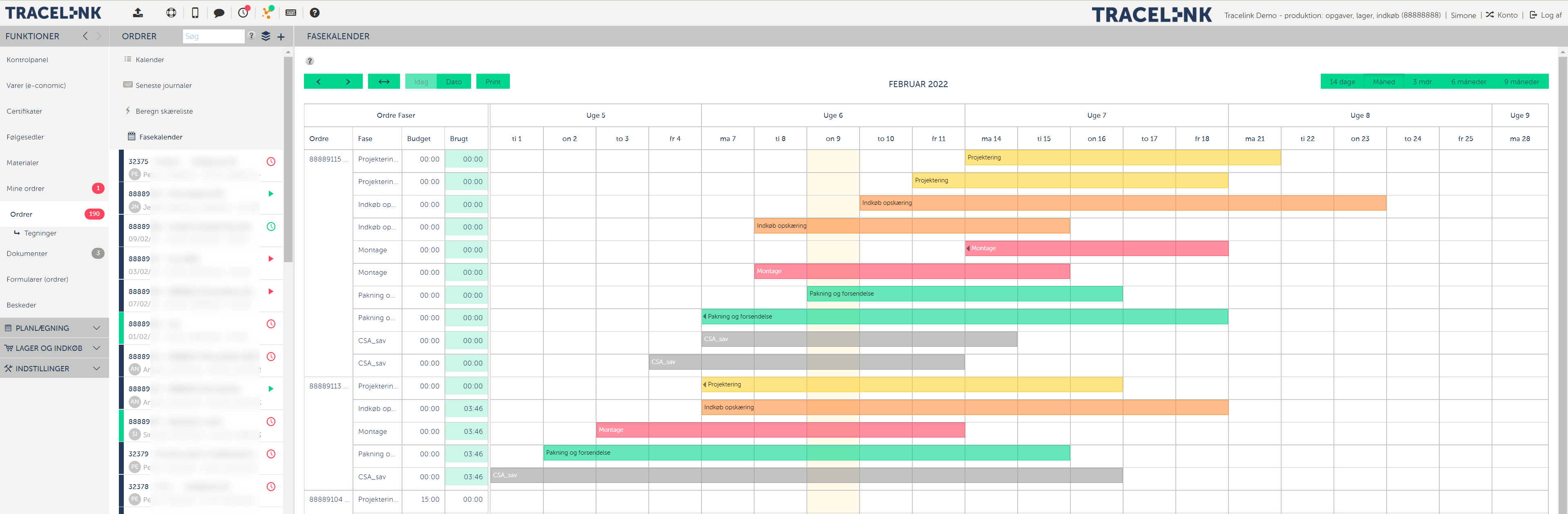The width and height of the screenshot is (1568, 514).
Task: Open the chat speech bubble icon
Action: point(219,13)
